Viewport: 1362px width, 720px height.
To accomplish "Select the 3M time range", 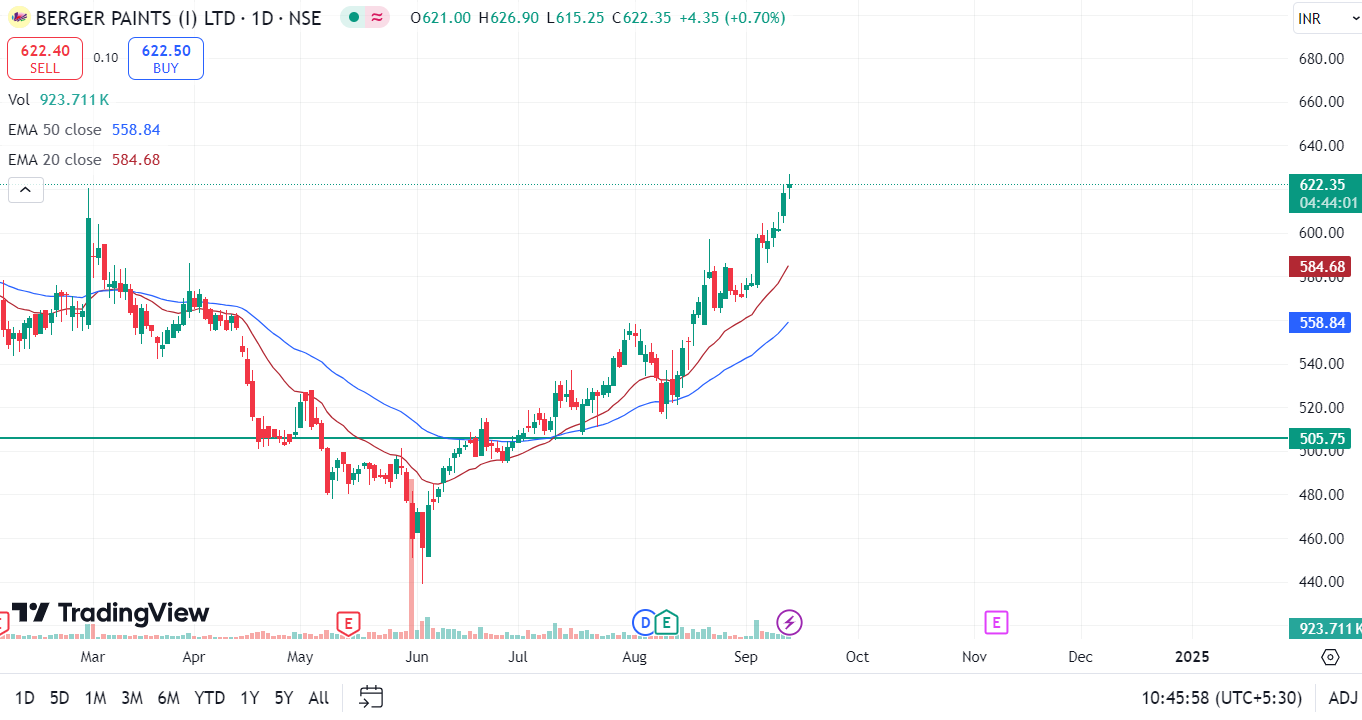I will point(131,698).
